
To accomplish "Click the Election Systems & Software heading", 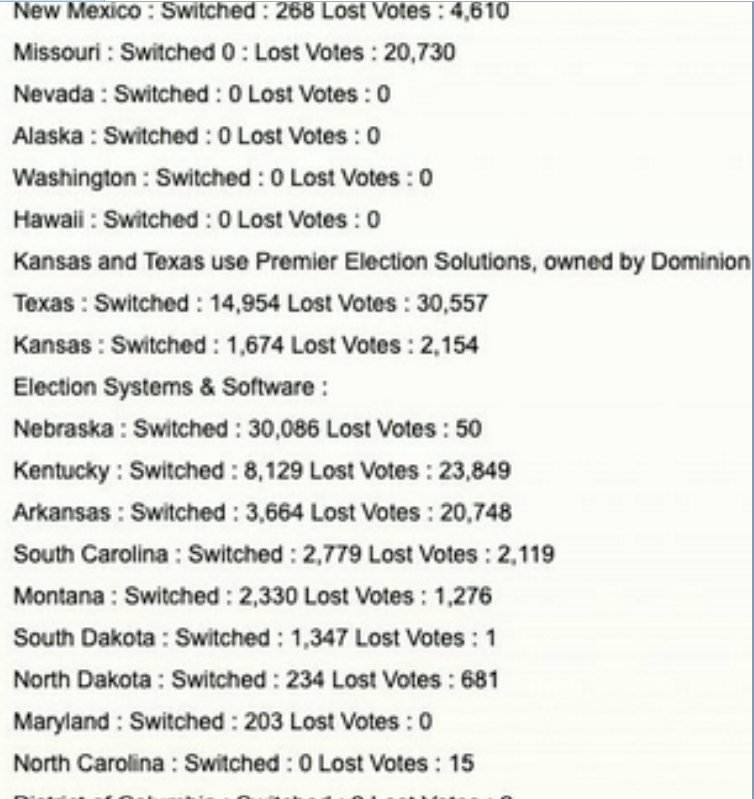I will click(x=171, y=387).
